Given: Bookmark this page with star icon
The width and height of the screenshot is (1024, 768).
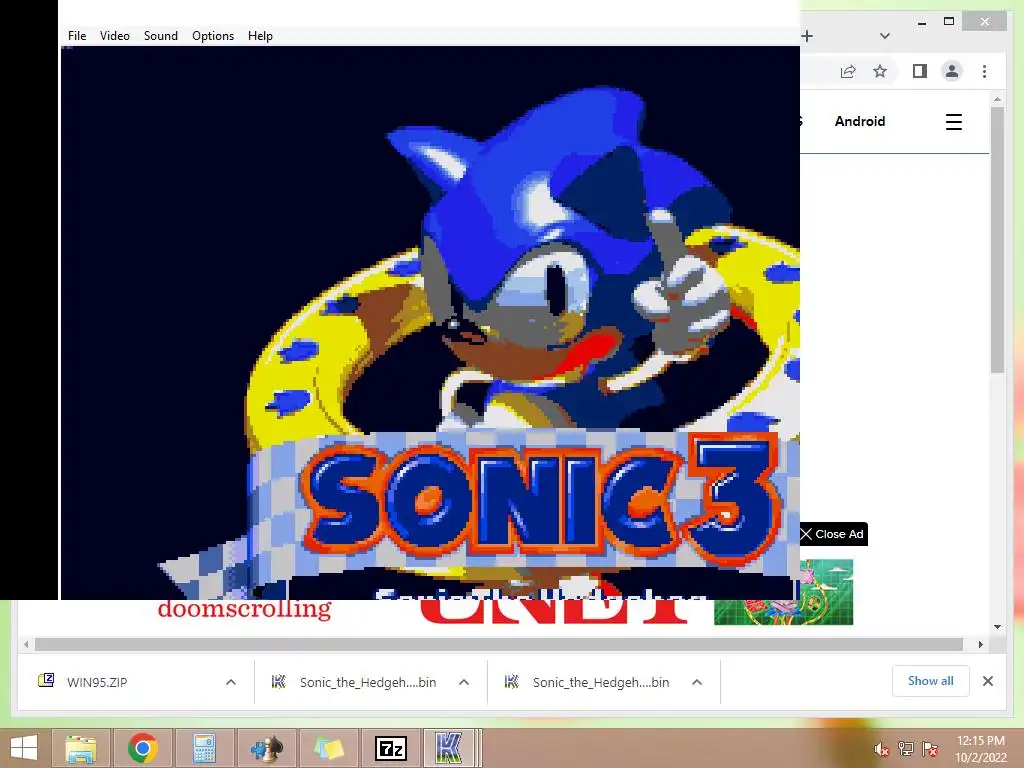Looking at the screenshot, I should 880,71.
